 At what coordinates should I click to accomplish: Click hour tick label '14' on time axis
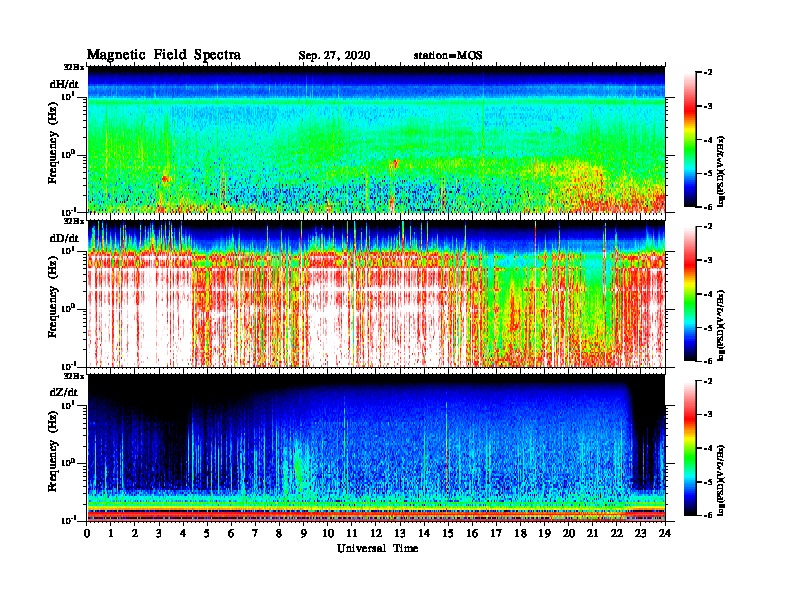pyautogui.click(x=424, y=533)
